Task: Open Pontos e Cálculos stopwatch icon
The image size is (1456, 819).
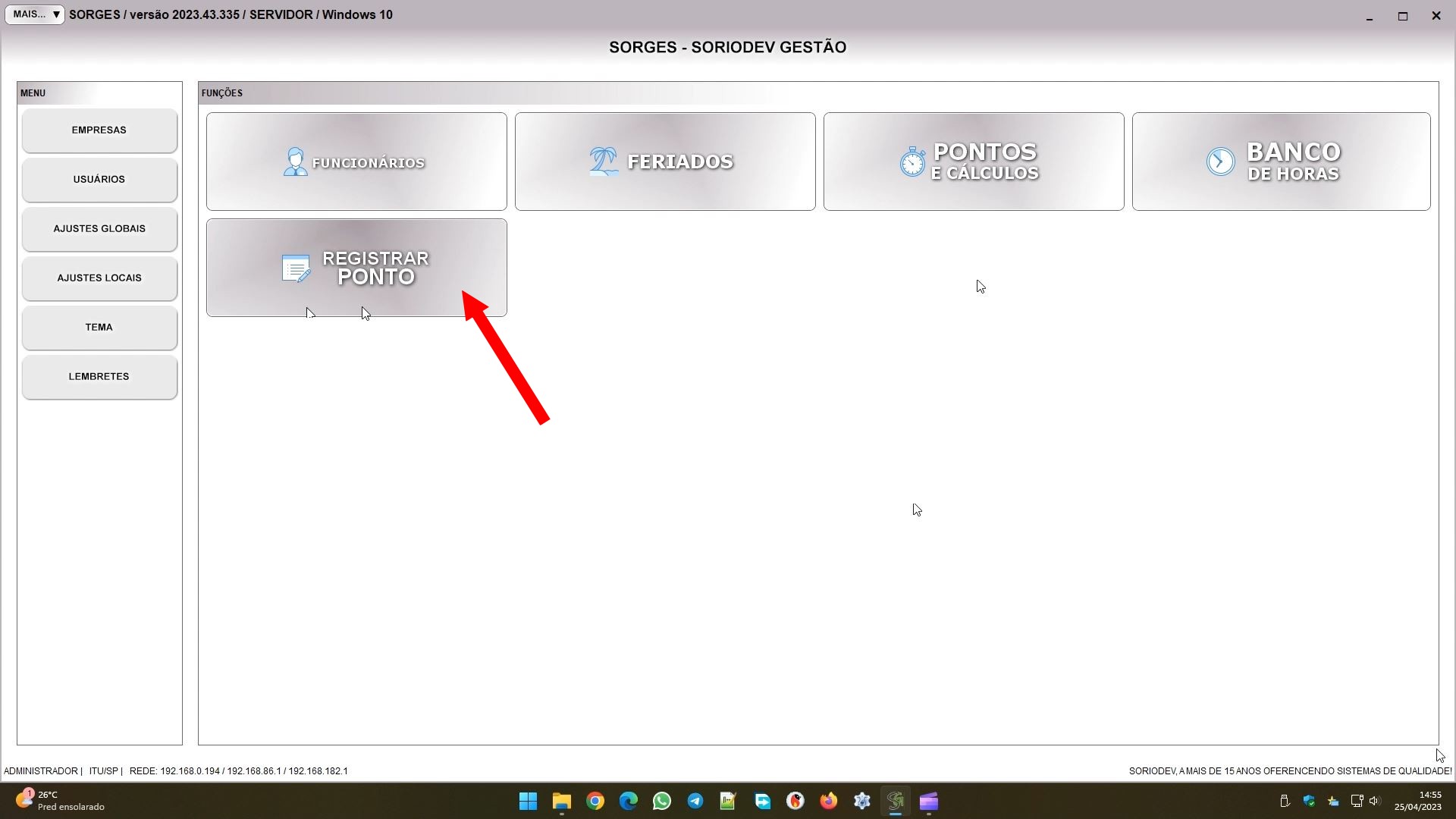Action: pyautogui.click(x=912, y=162)
